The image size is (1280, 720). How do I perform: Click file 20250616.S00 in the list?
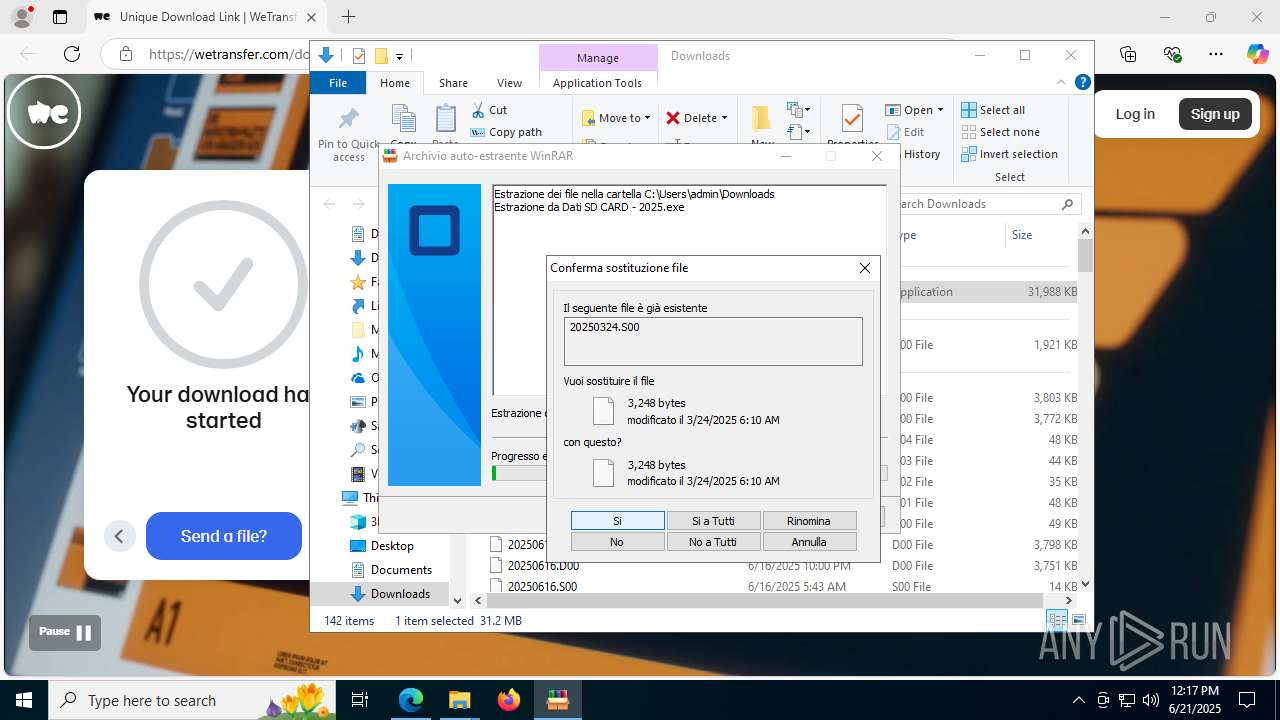(542, 587)
